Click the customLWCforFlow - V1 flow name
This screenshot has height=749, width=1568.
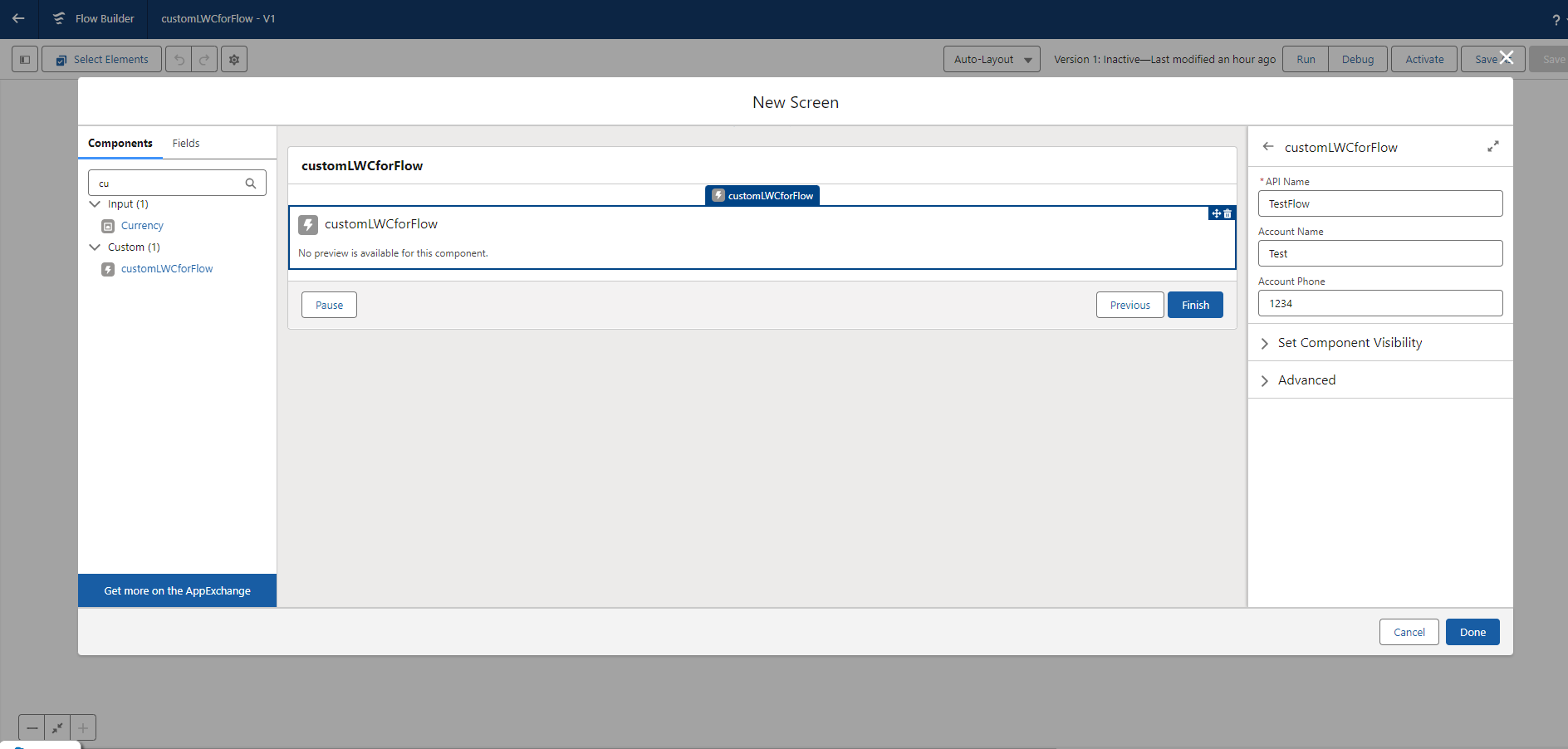218,18
